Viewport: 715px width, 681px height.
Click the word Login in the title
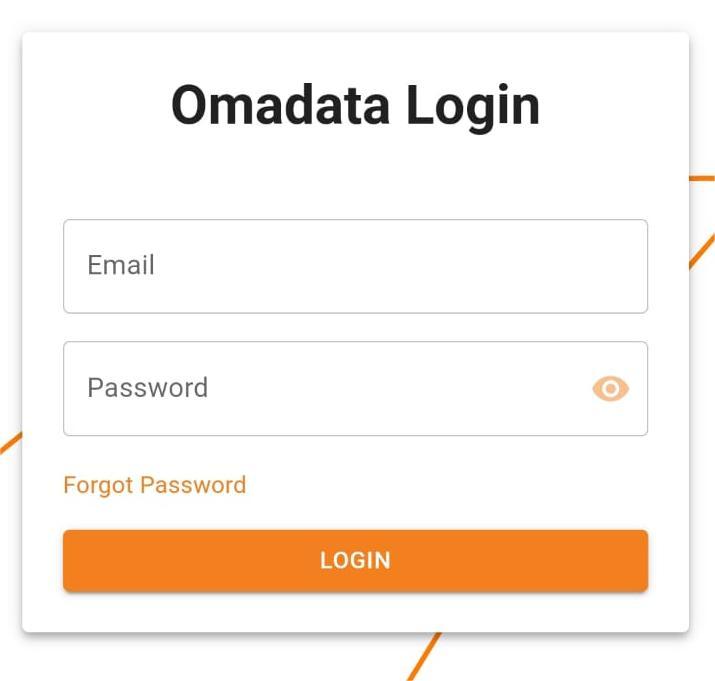473,107
